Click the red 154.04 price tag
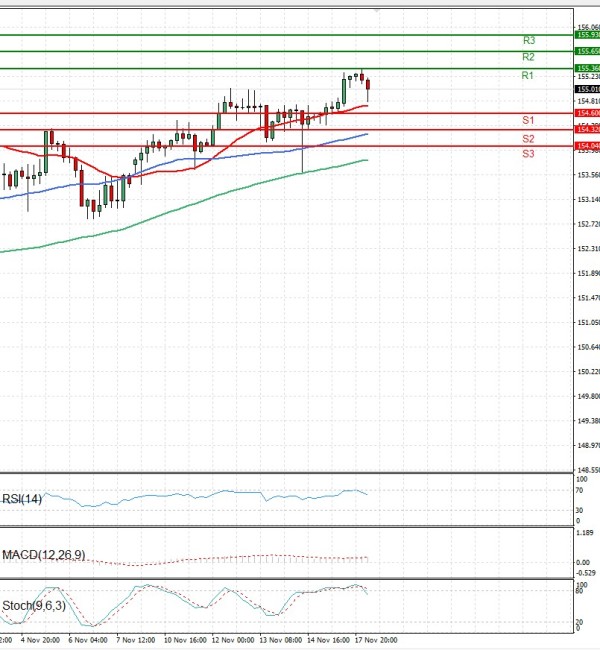Screen dimensions: 600x650 [587, 146]
